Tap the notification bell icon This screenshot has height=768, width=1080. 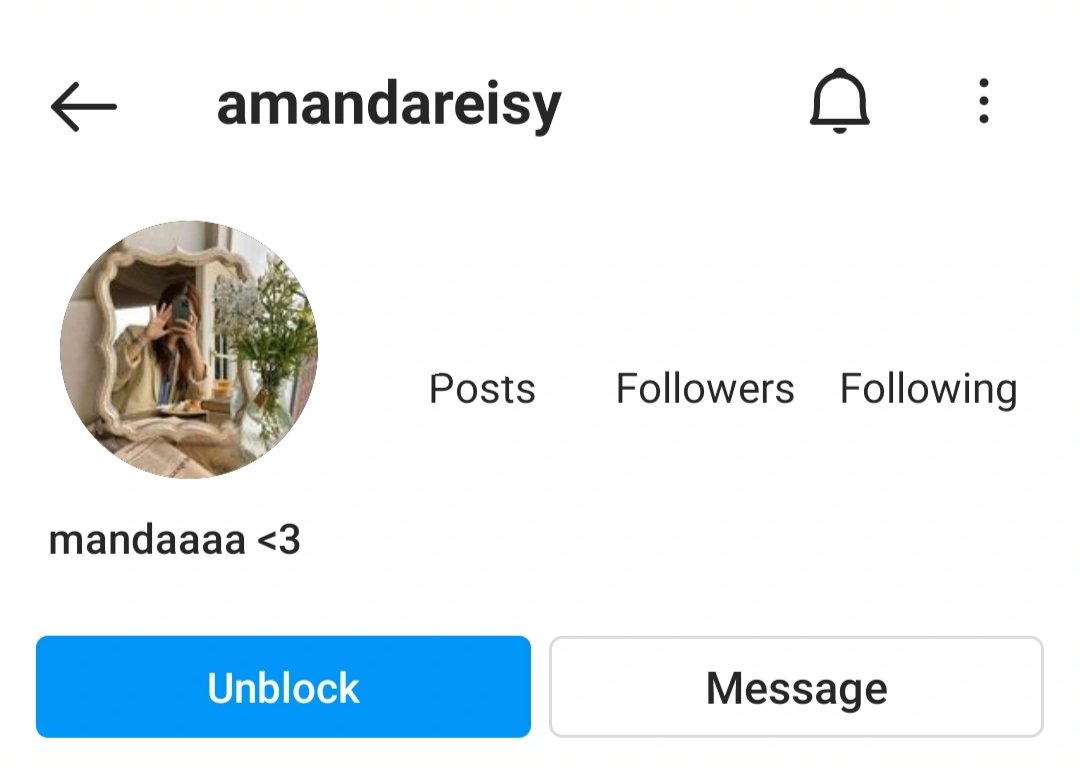point(839,101)
